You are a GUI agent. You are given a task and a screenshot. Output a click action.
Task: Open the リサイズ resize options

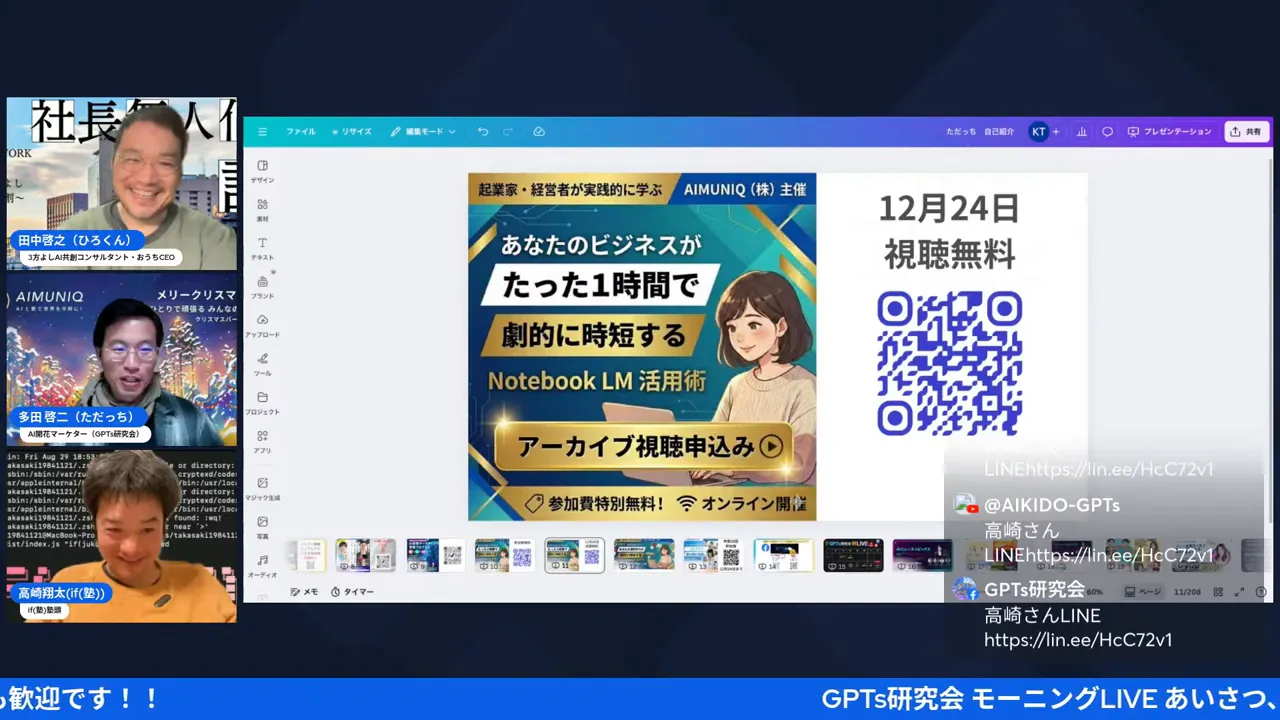point(352,131)
